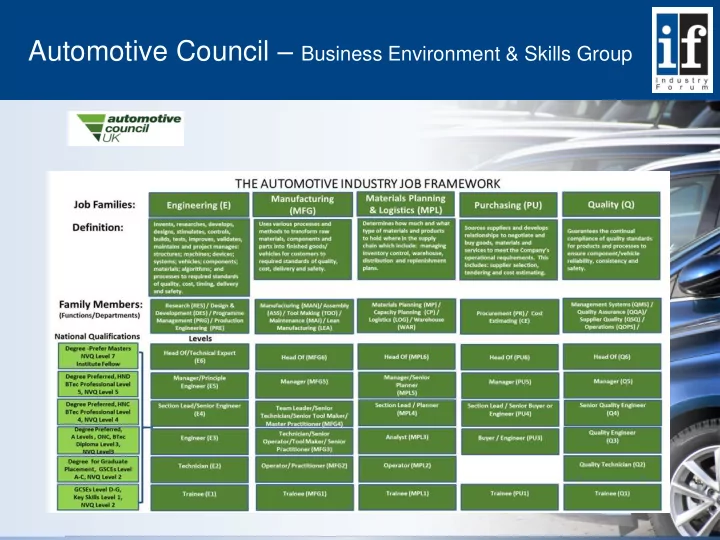
Task: Click Section Lead/Senior Engineer (E4) cell
Action: coord(200,413)
